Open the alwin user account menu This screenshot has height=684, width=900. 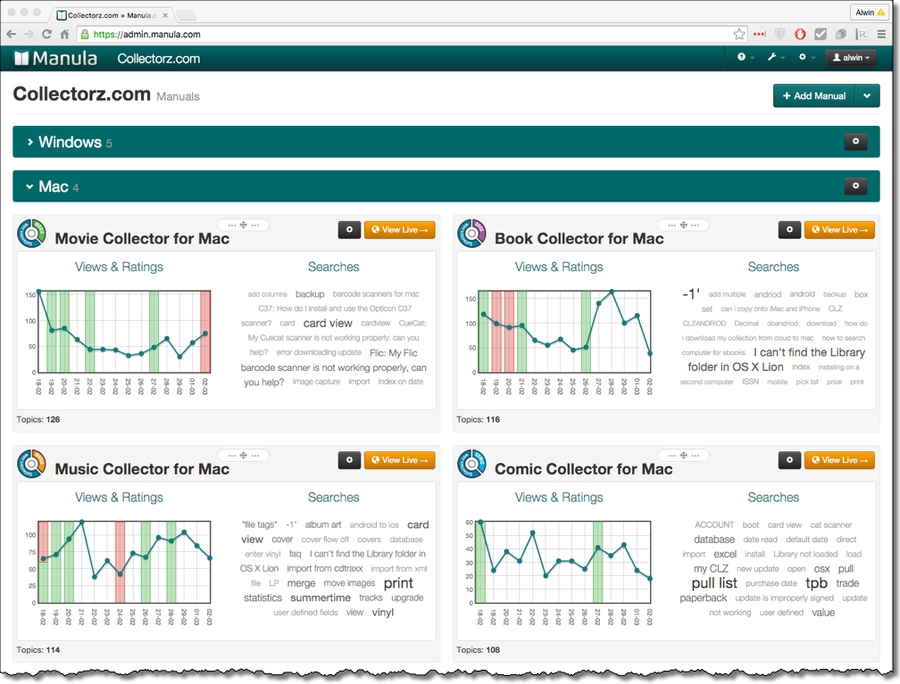coord(851,58)
